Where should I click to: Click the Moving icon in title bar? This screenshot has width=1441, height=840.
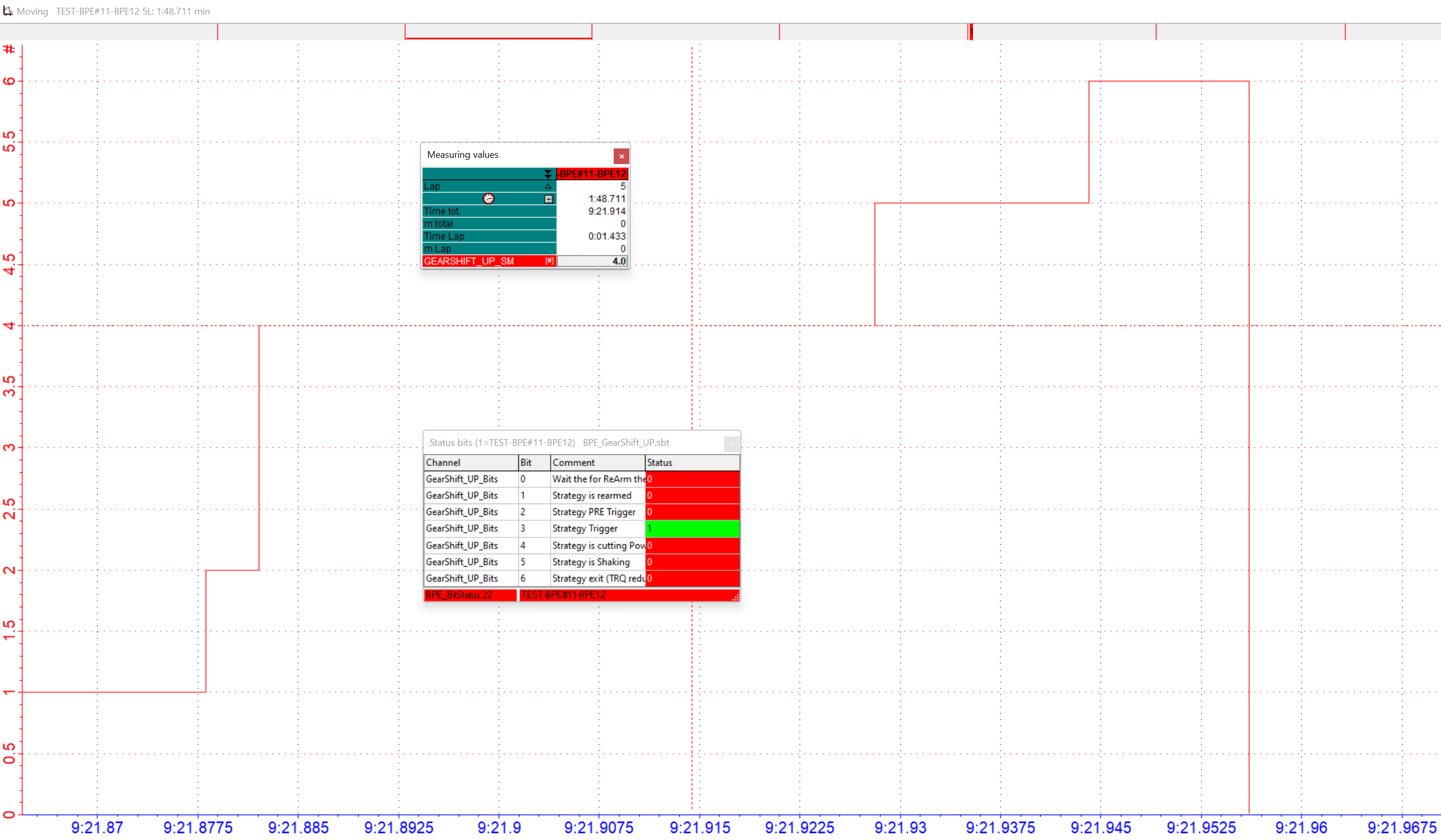(x=8, y=11)
